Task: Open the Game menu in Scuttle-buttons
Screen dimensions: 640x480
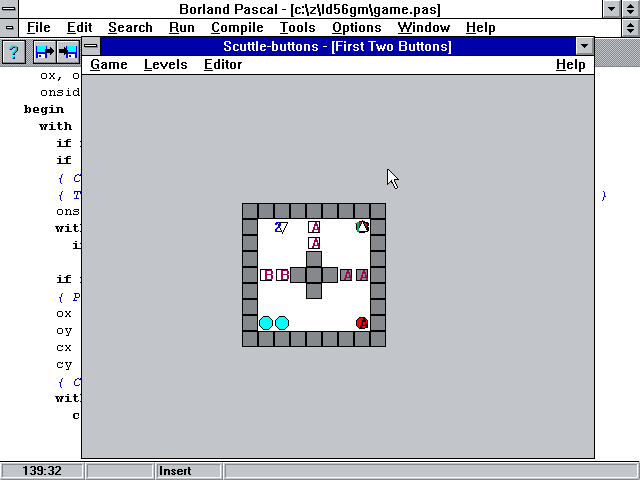Action: [x=109, y=64]
